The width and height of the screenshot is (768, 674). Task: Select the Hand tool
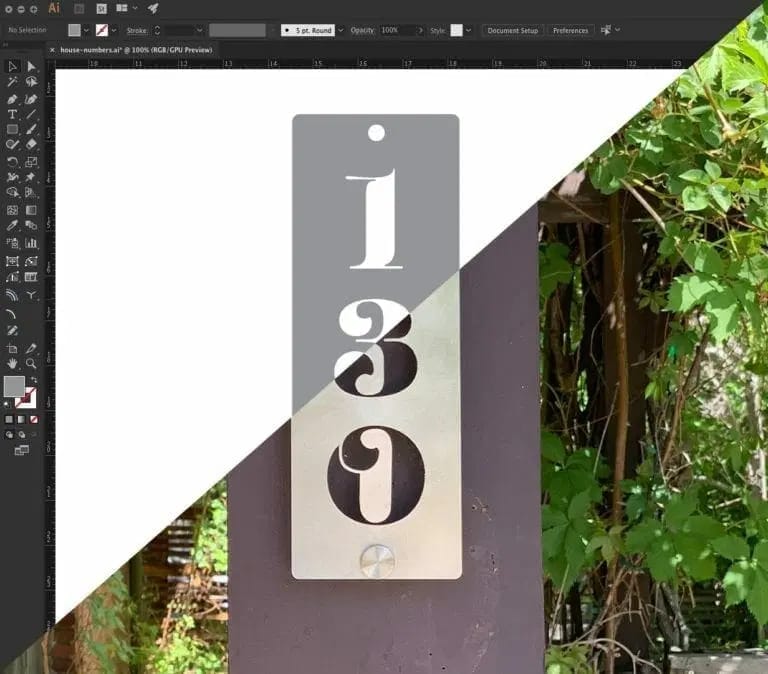click(12, 364)
